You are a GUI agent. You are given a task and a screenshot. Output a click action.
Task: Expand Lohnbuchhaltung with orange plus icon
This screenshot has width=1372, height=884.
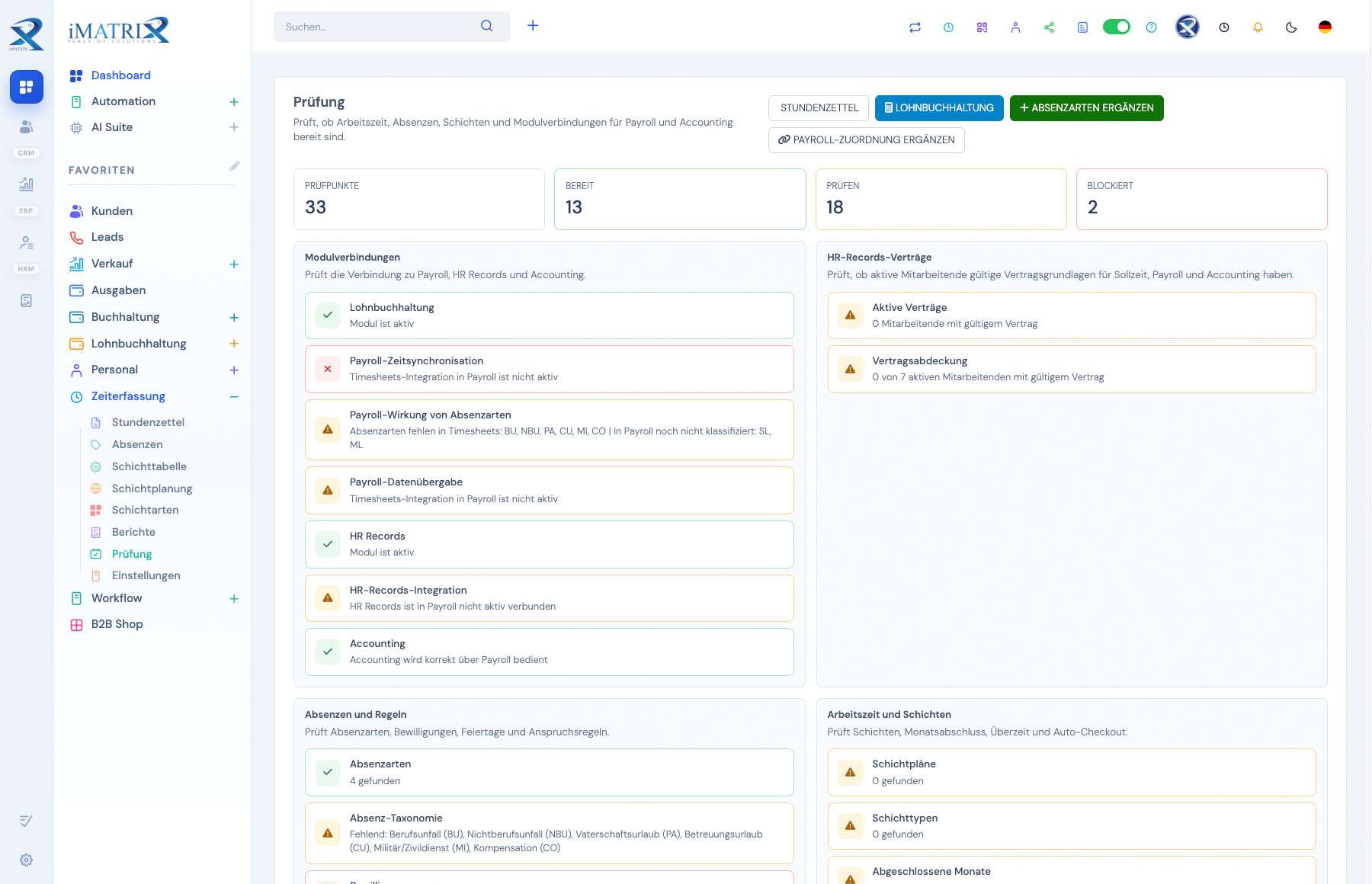pos(234,344)
